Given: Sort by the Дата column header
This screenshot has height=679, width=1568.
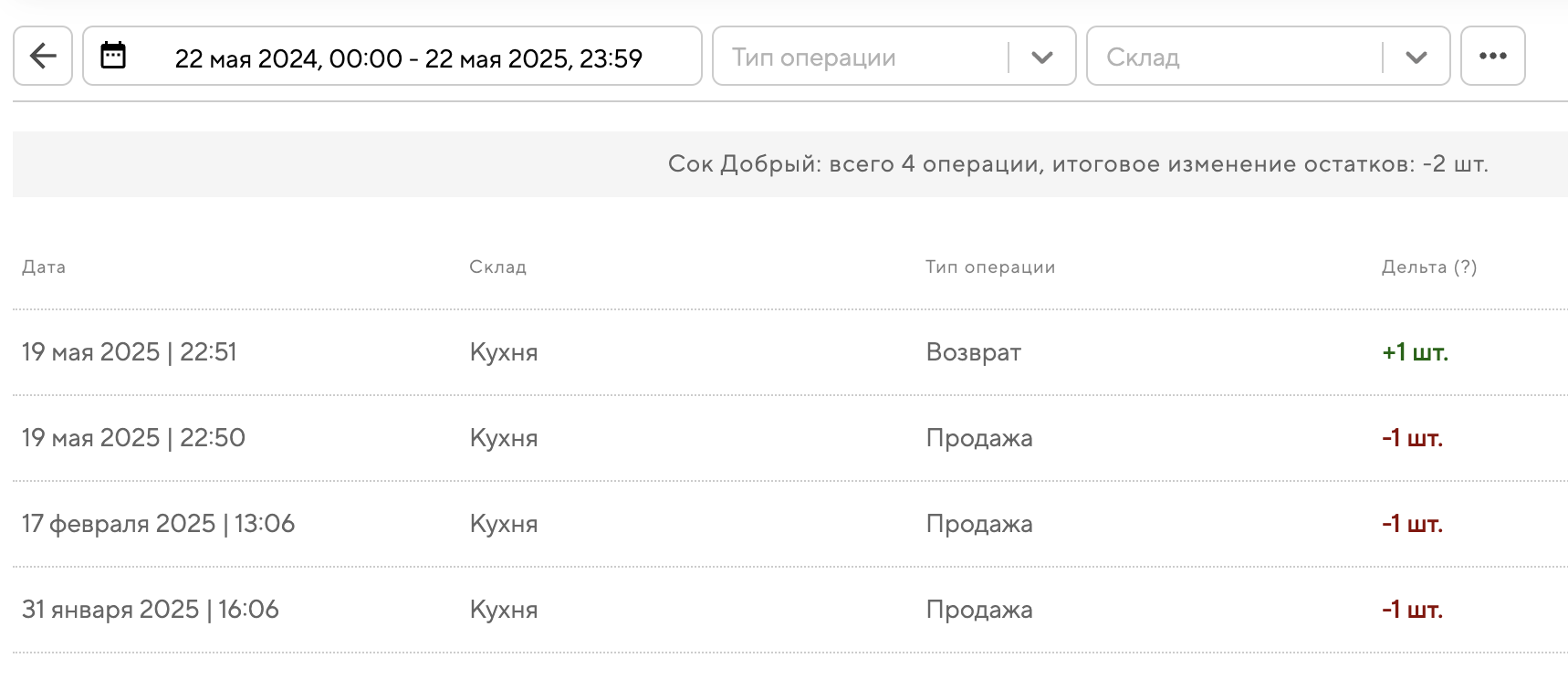Looking at the screenshot, I should (44, 267).
